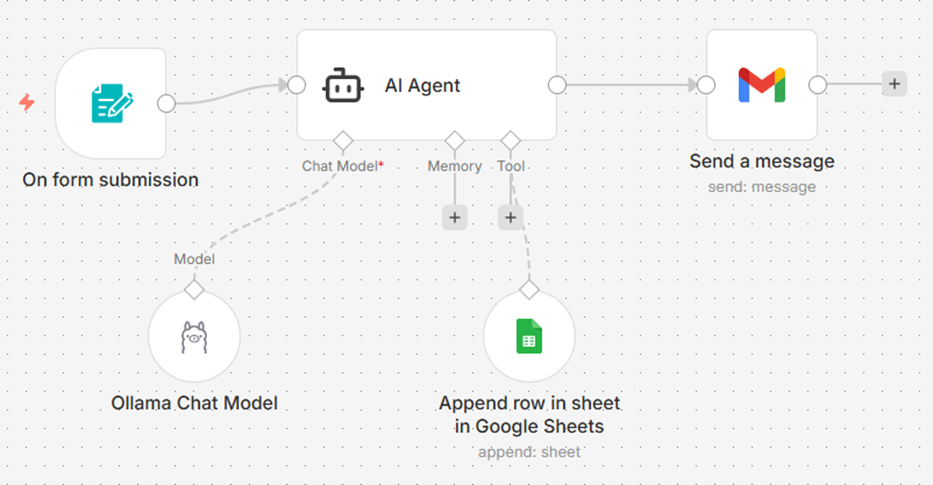The width and height of the screenshot is (933, 485).
Task: Click the Model diamond above Ollama node
Action: tap(194, 289)
